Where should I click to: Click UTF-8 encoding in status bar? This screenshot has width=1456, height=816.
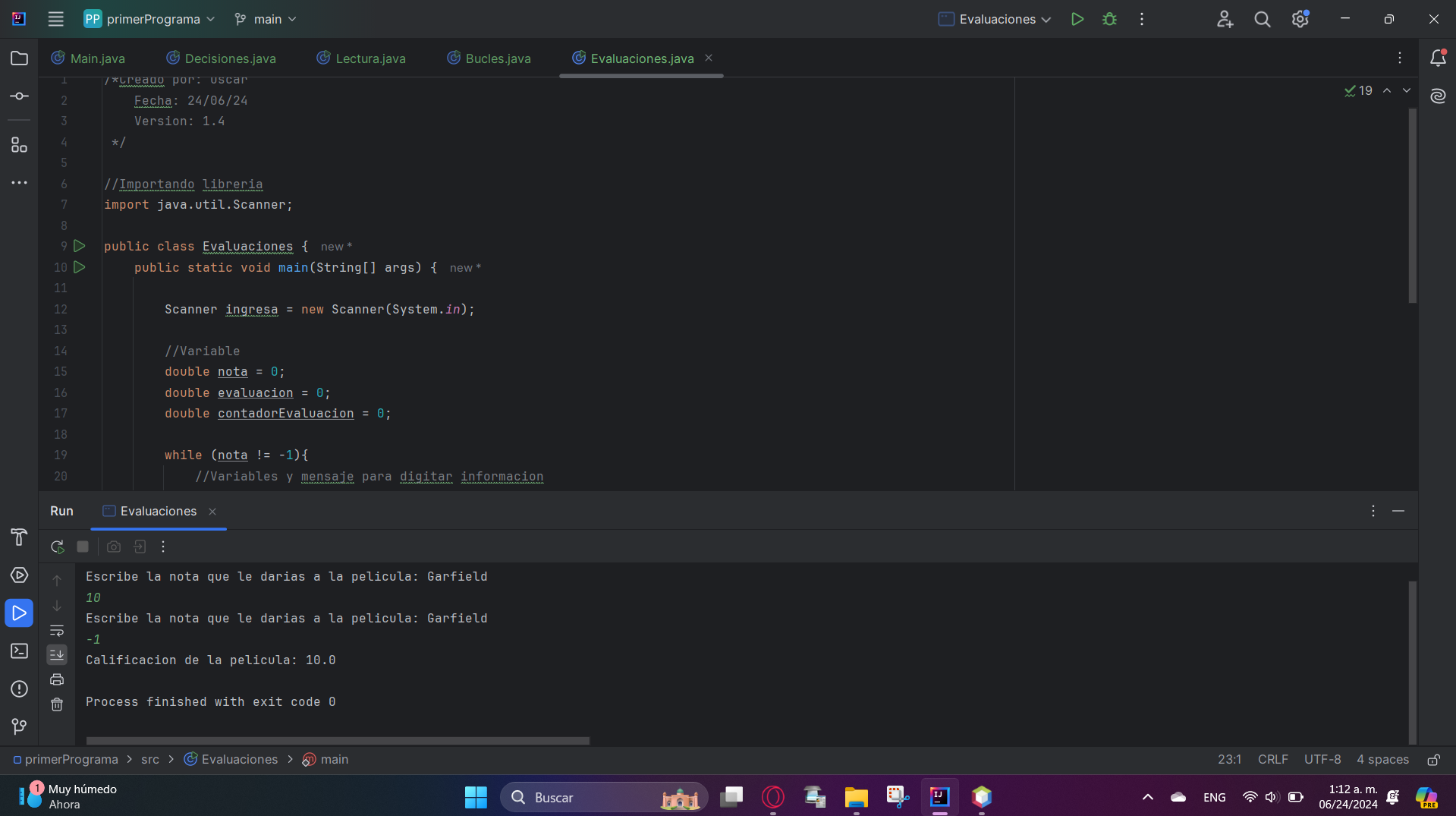(x=1322, y=760)
